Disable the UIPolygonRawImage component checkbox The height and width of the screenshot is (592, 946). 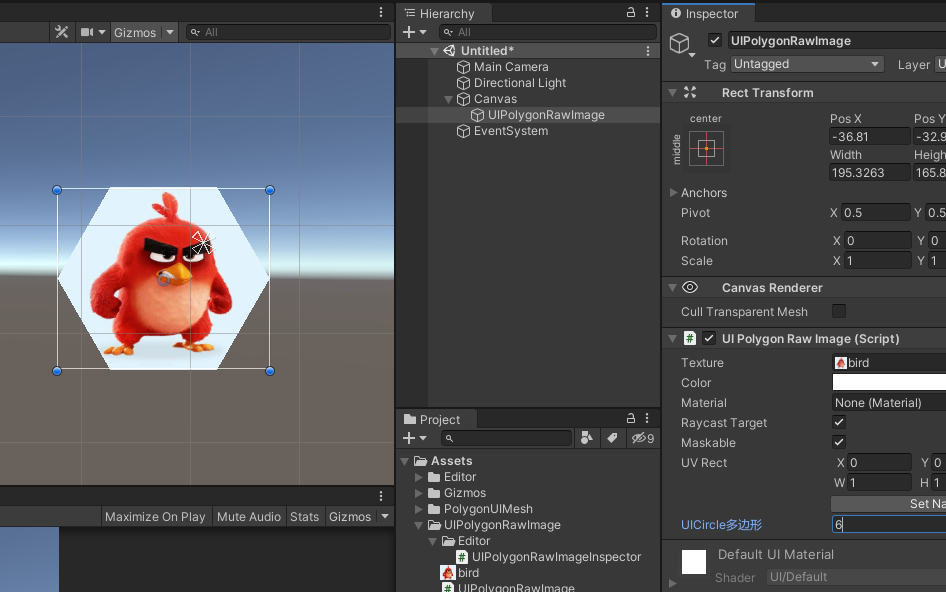[x=714, y=40]
